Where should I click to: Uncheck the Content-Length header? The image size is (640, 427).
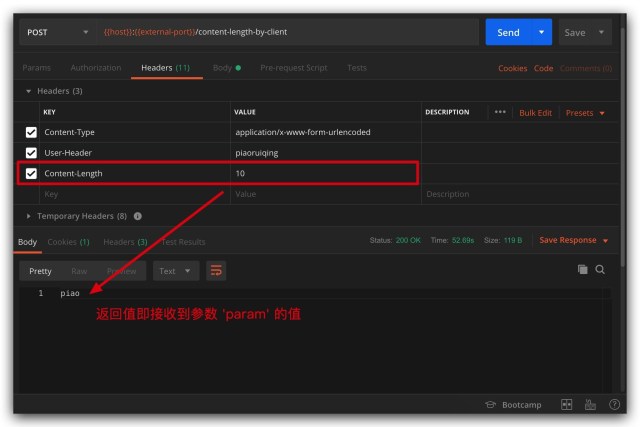(31, 173)
